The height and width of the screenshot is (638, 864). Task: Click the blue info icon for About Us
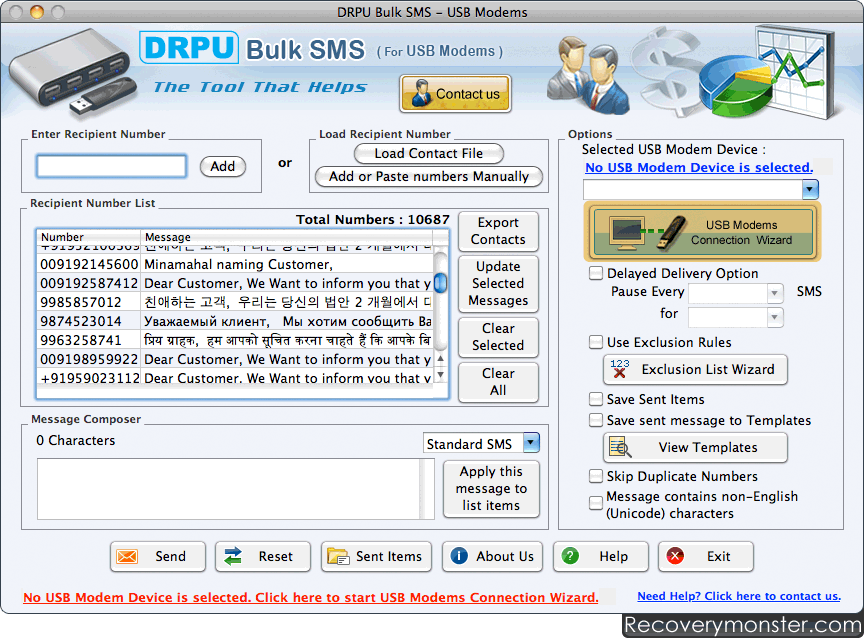[459, 556]
